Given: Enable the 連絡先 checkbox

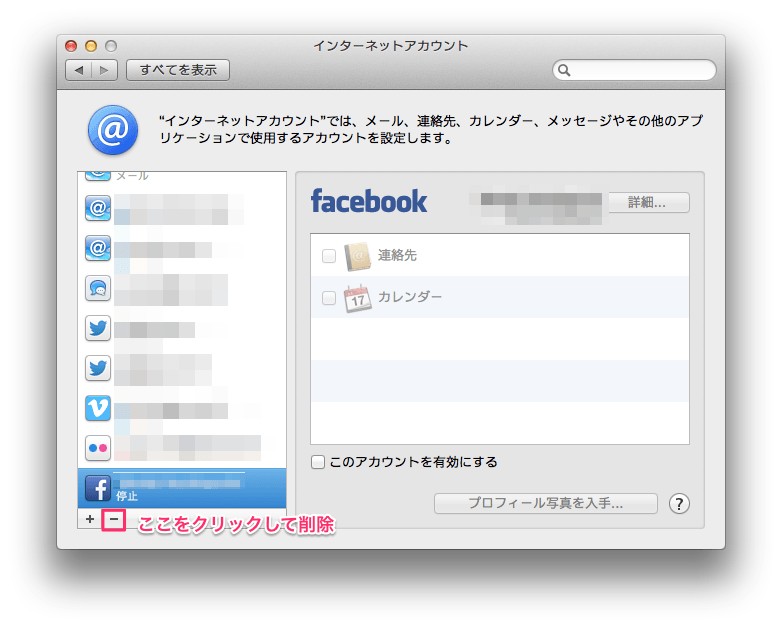Looking at the screenshot, I should point(329,256).
